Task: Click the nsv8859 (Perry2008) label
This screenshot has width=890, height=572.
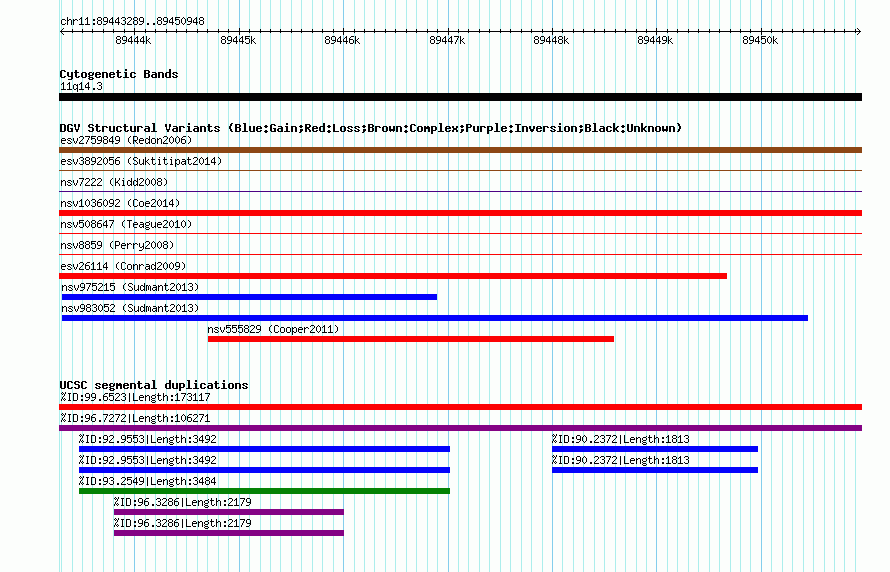Action: tap(117, 245)
